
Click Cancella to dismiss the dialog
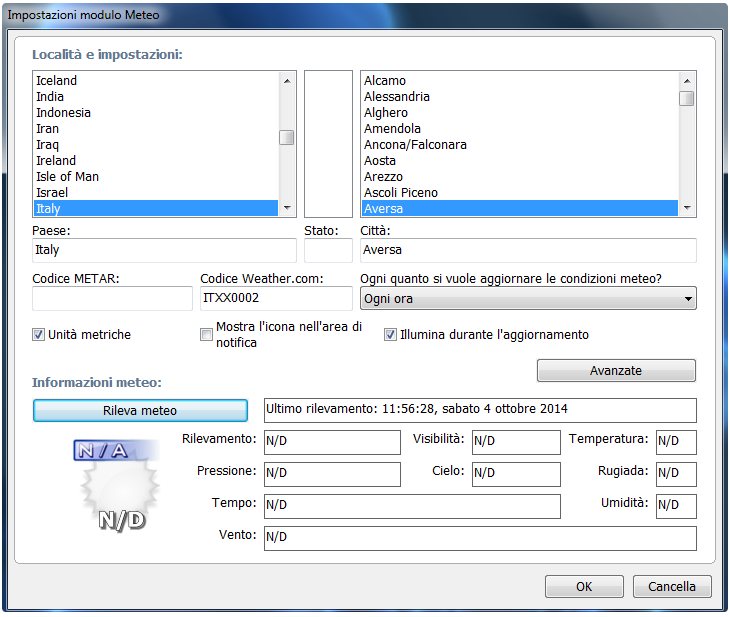[671, 587]
